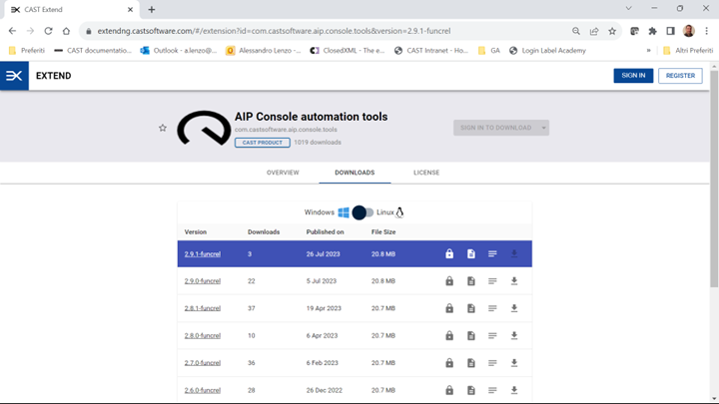Toggle the browser side panel icon

pos(670,31)
